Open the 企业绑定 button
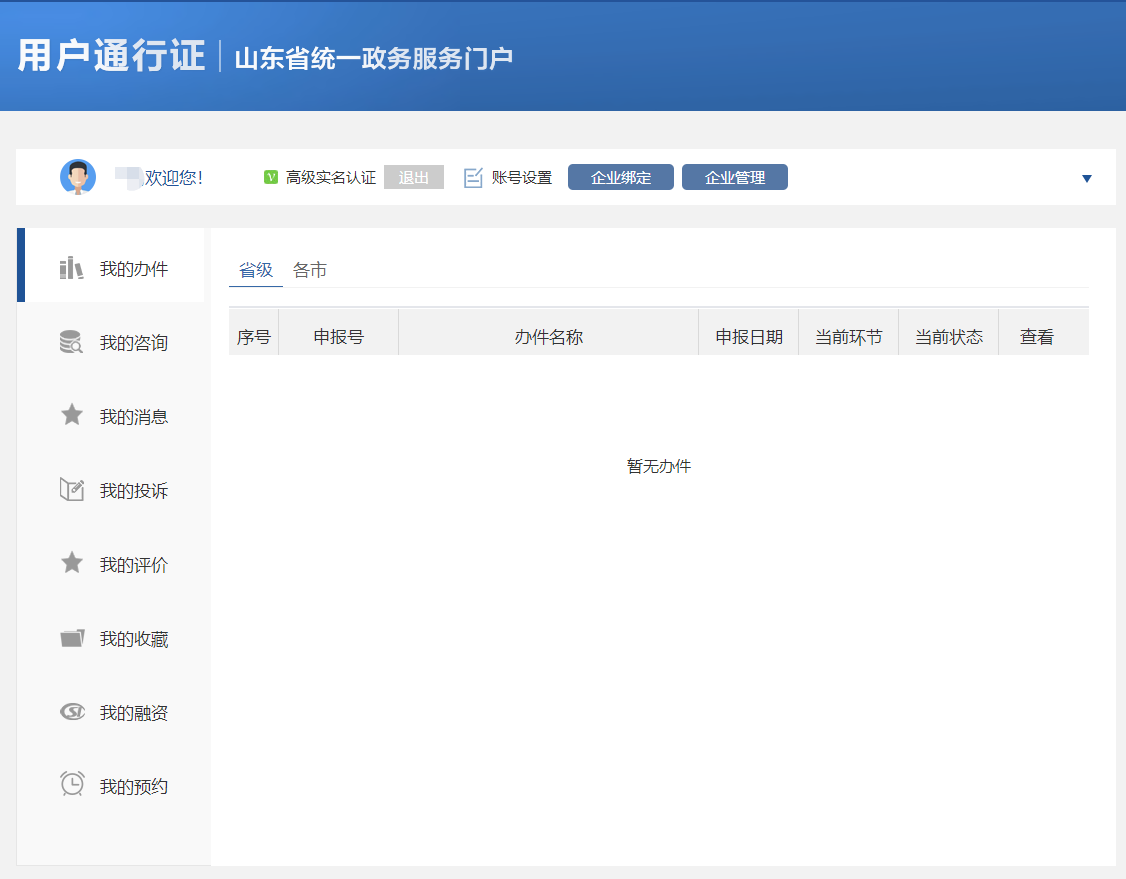Image resolution: width=1126 pixels, height=879 pixels. (620, 177)
